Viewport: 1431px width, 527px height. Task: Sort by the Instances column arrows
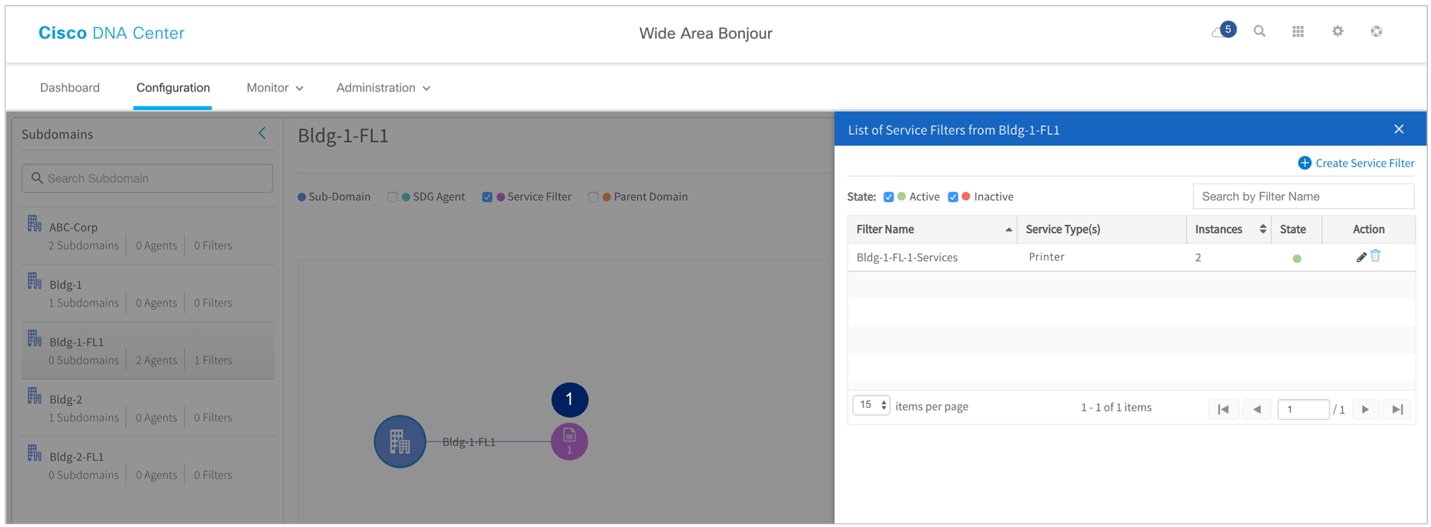click(x=1263, y=230)
